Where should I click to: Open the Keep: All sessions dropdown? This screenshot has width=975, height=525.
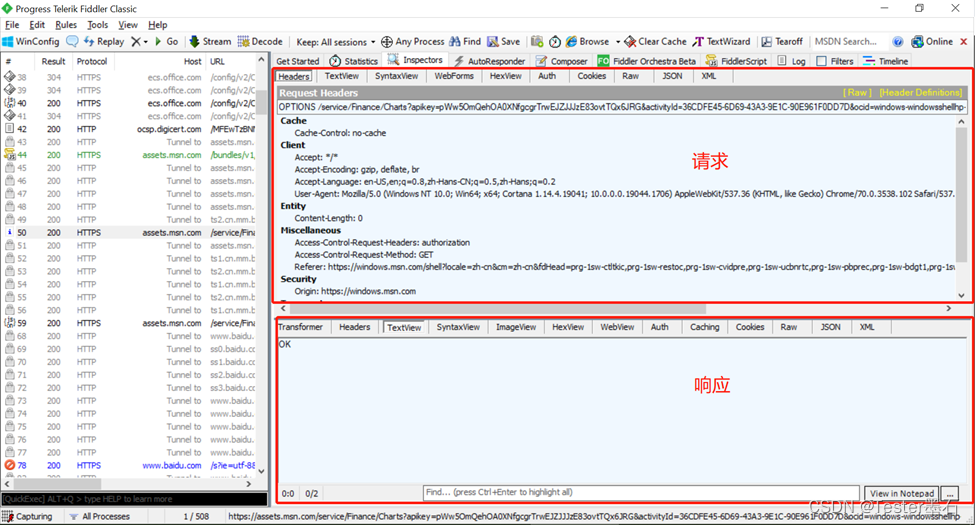[x=336, y=42]
